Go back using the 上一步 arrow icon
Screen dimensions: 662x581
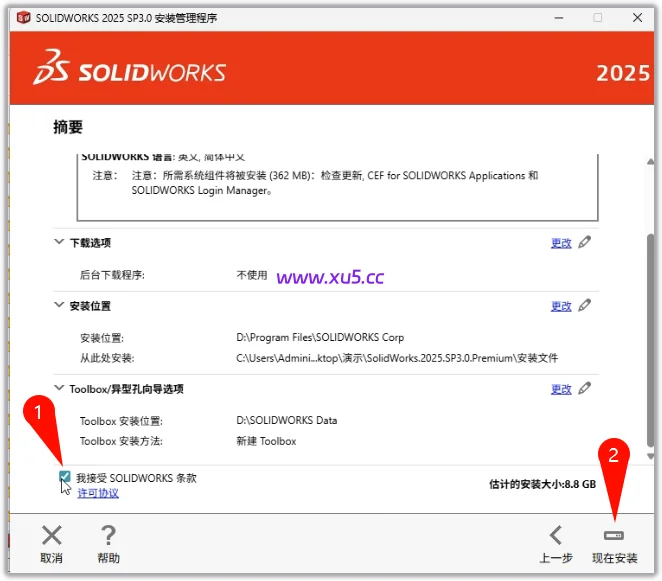tap(556, 536)
